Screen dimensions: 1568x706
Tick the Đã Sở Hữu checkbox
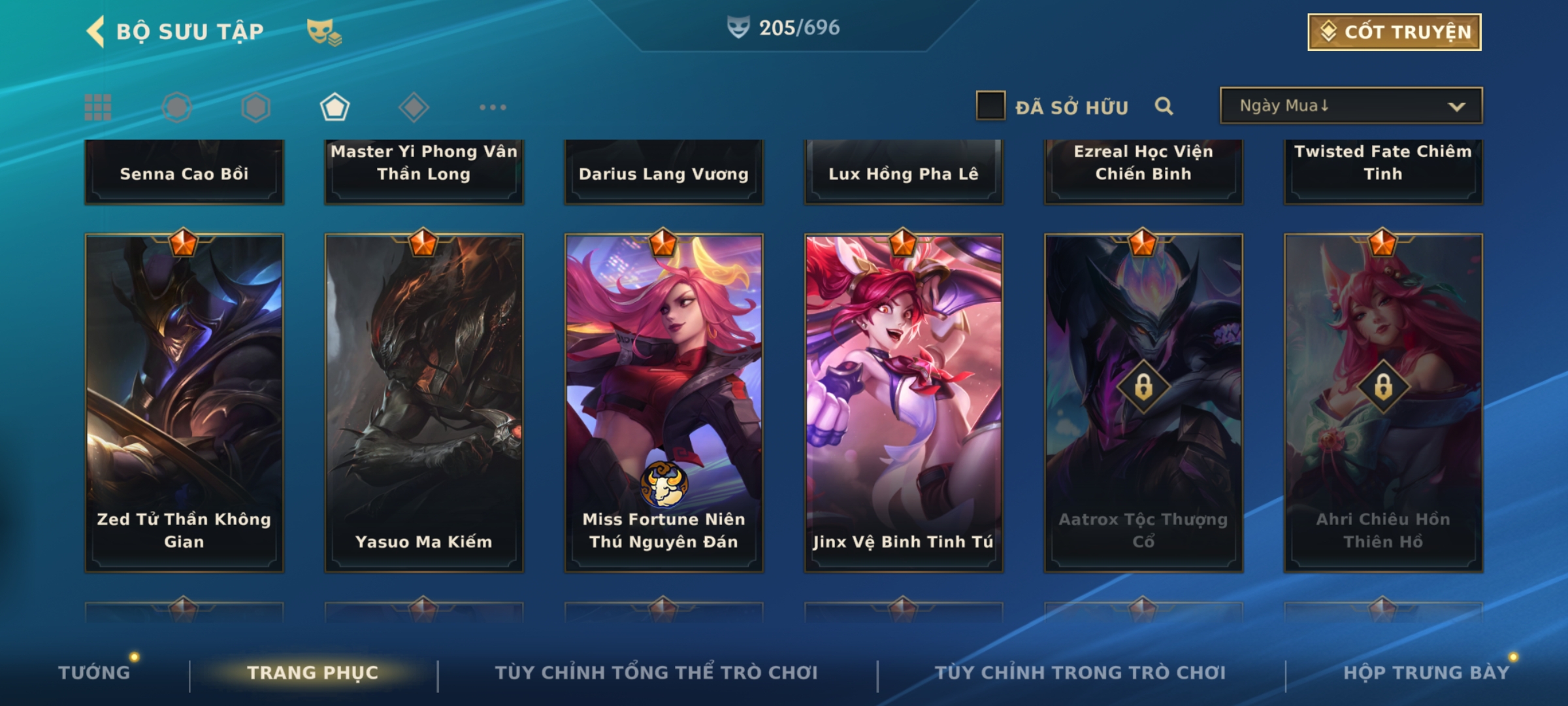[990, 106]
